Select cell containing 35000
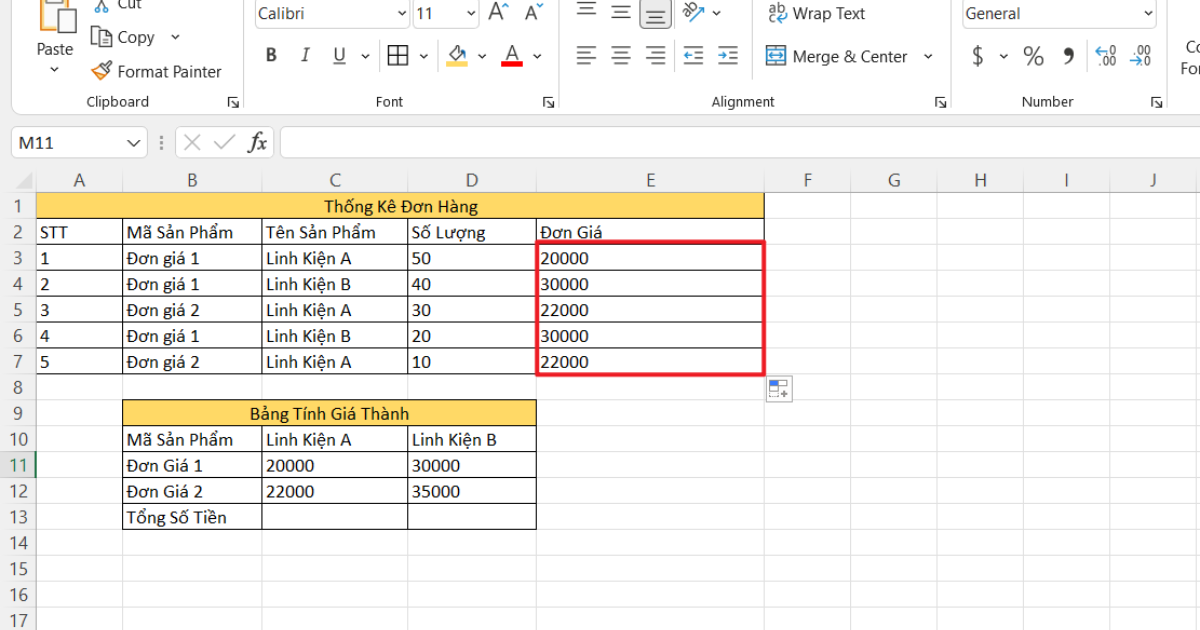 click(472, 491)
